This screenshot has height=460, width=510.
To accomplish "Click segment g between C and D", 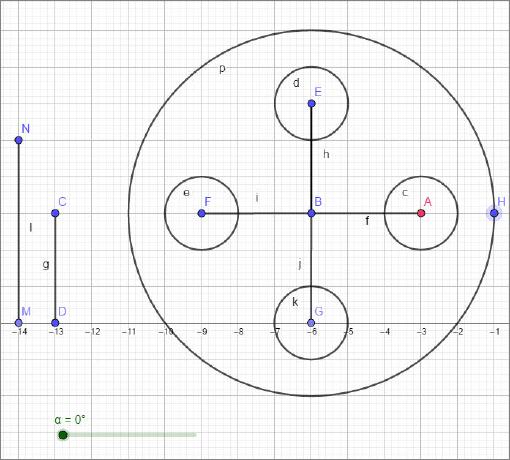I will coord(55,268).
